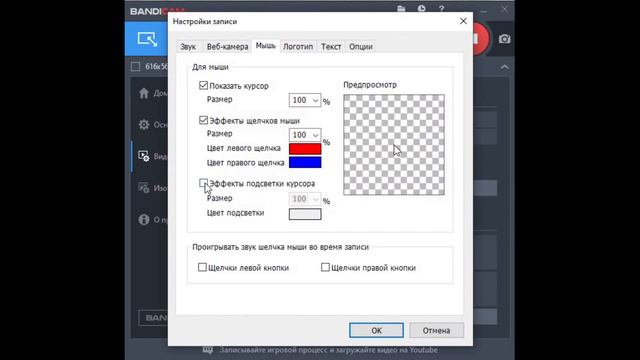
Task: Open the Bandicam home section icon
Action: (x=144, y=93)
